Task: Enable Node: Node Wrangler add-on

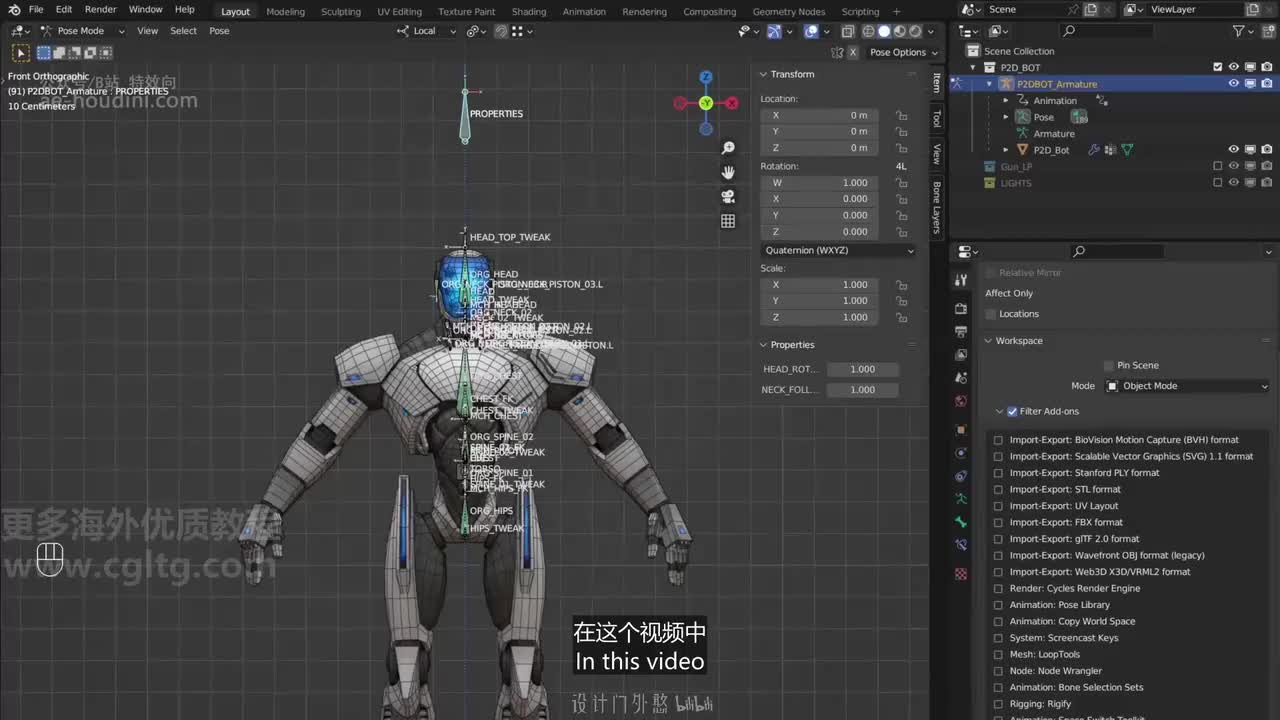Action: [998, 671]
